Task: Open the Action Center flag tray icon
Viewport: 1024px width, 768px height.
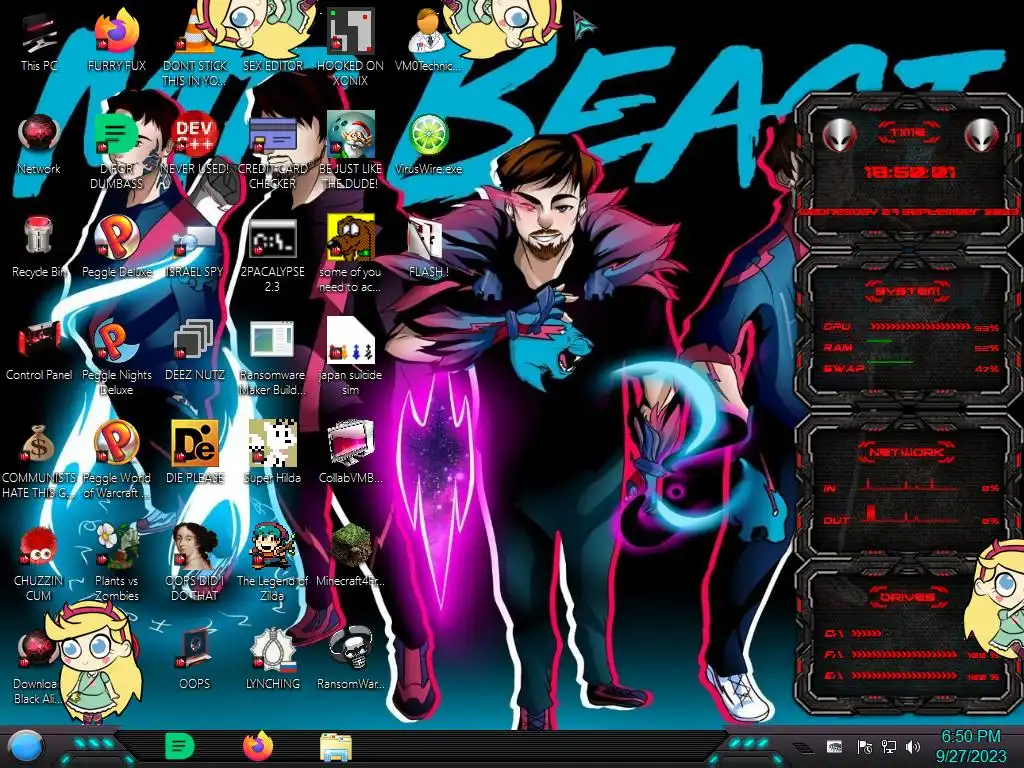Action: tap(865, 747)
